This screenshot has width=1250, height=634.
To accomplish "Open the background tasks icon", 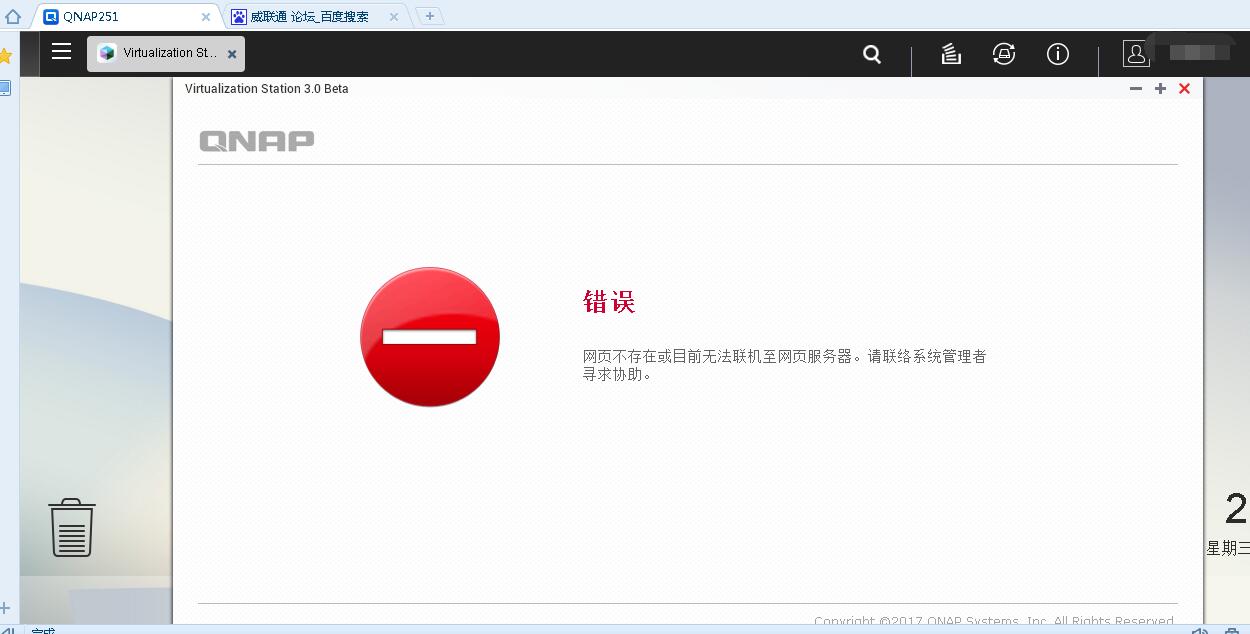I will 951,54.
